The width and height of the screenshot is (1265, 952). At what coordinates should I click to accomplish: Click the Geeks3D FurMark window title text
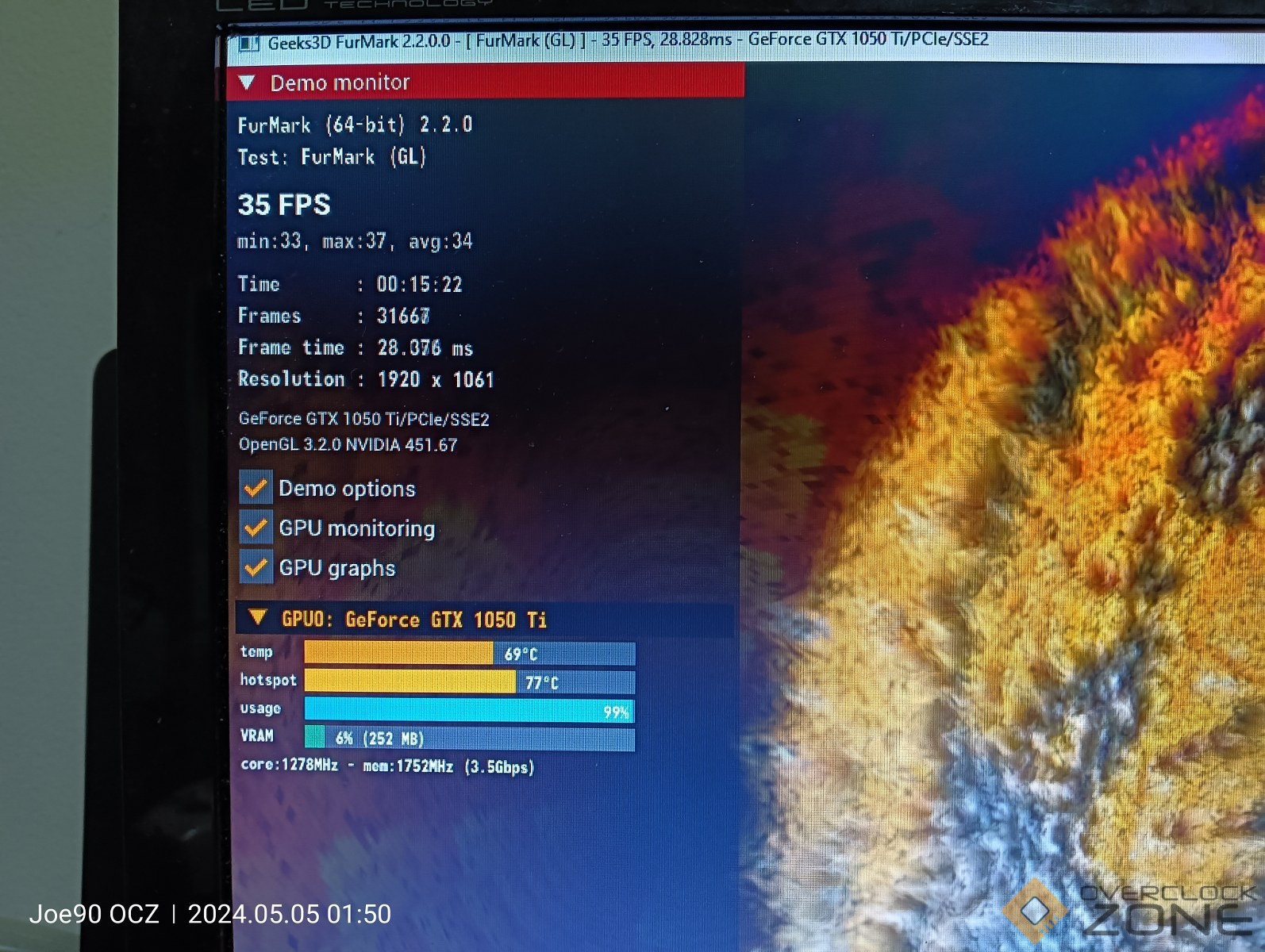[x=628, y=40]
